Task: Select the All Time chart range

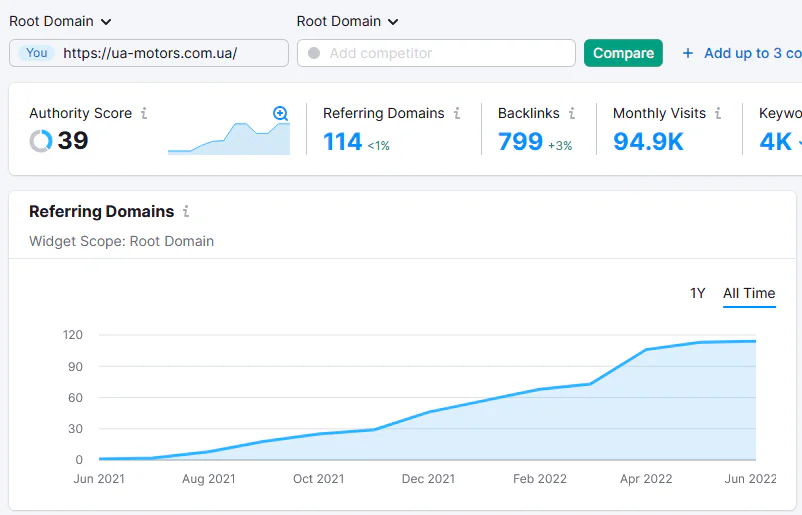Action: click(749, 293)
